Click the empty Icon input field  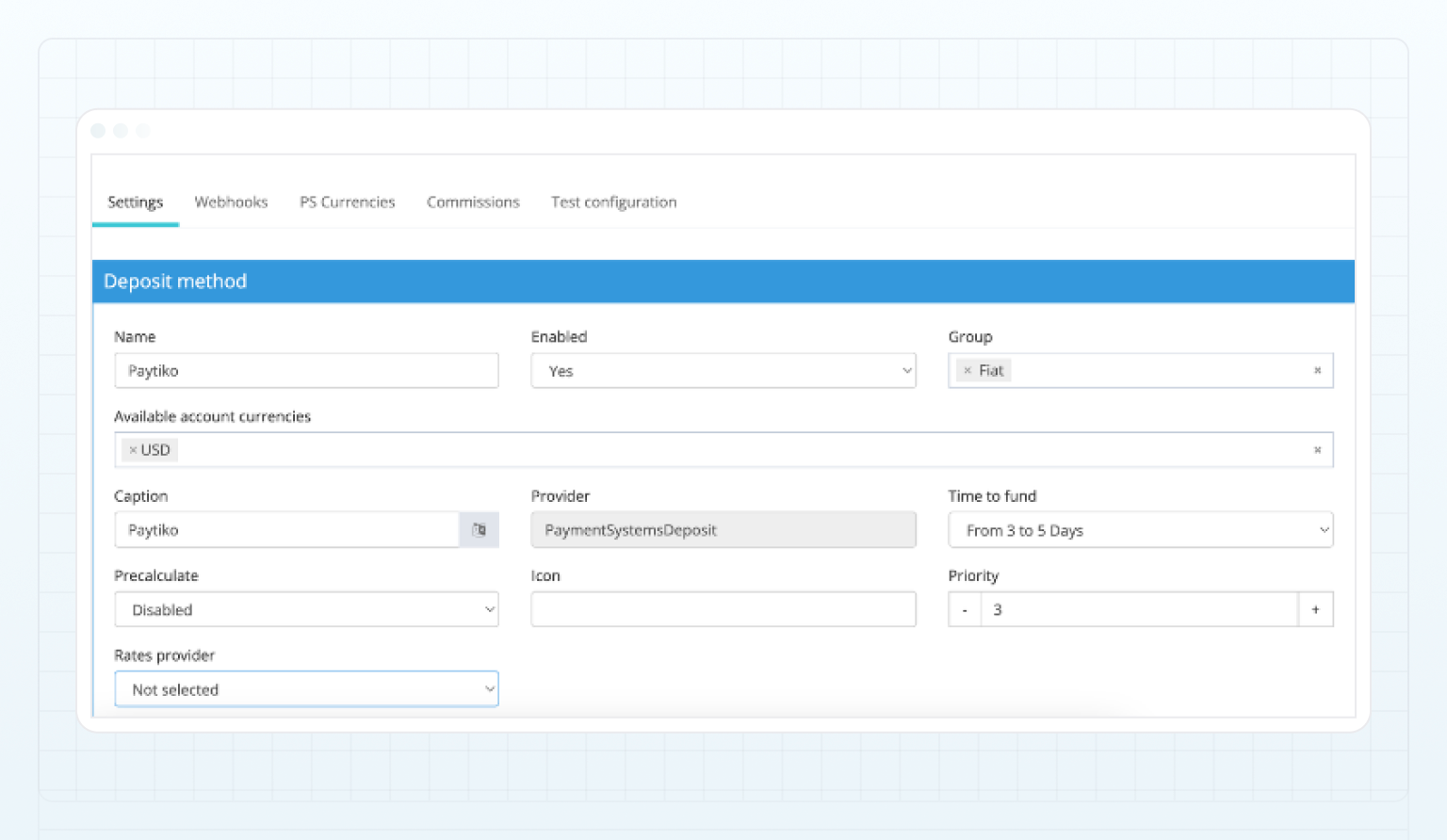723,610
